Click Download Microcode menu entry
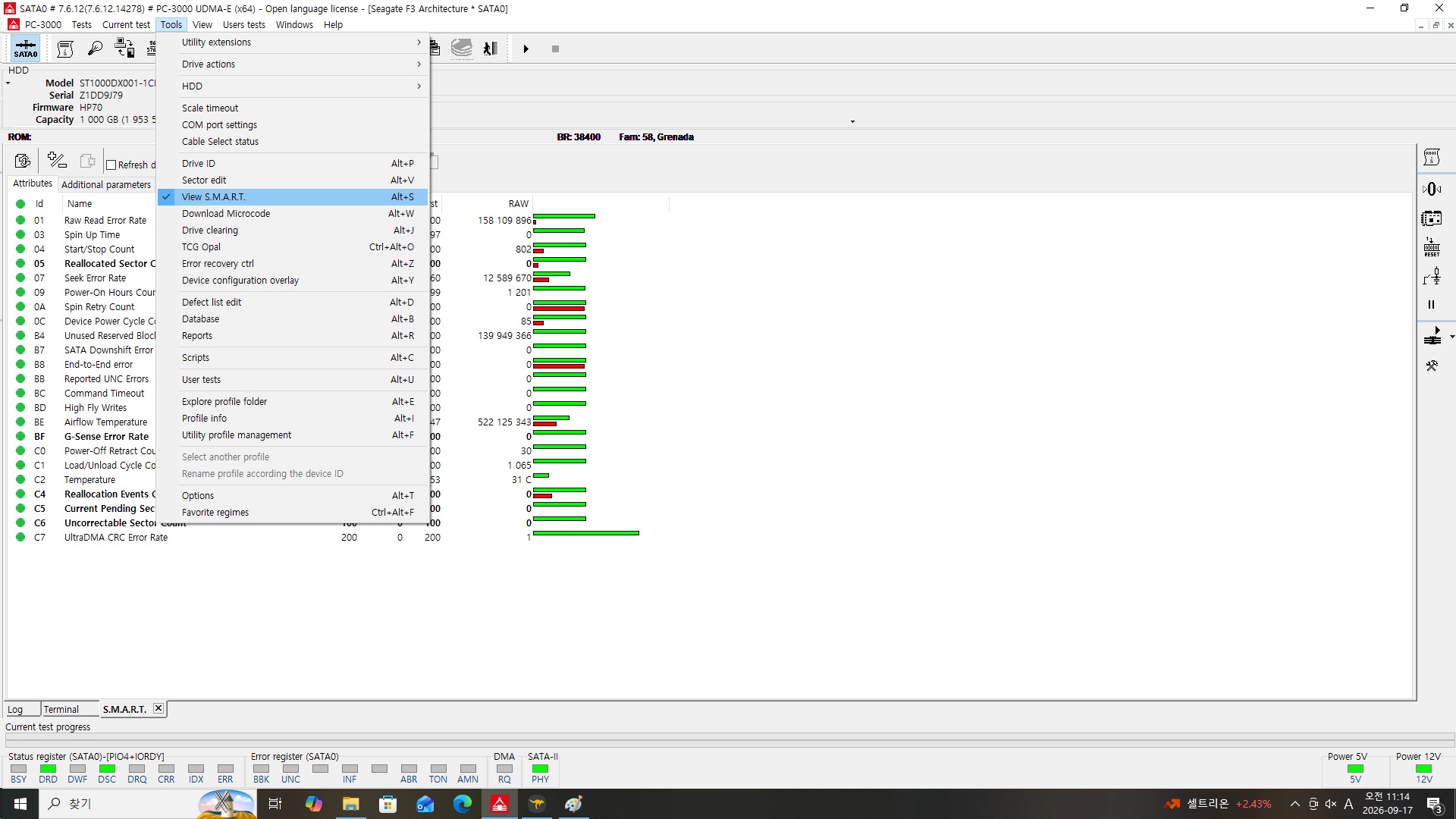 (x=293, y=214)
